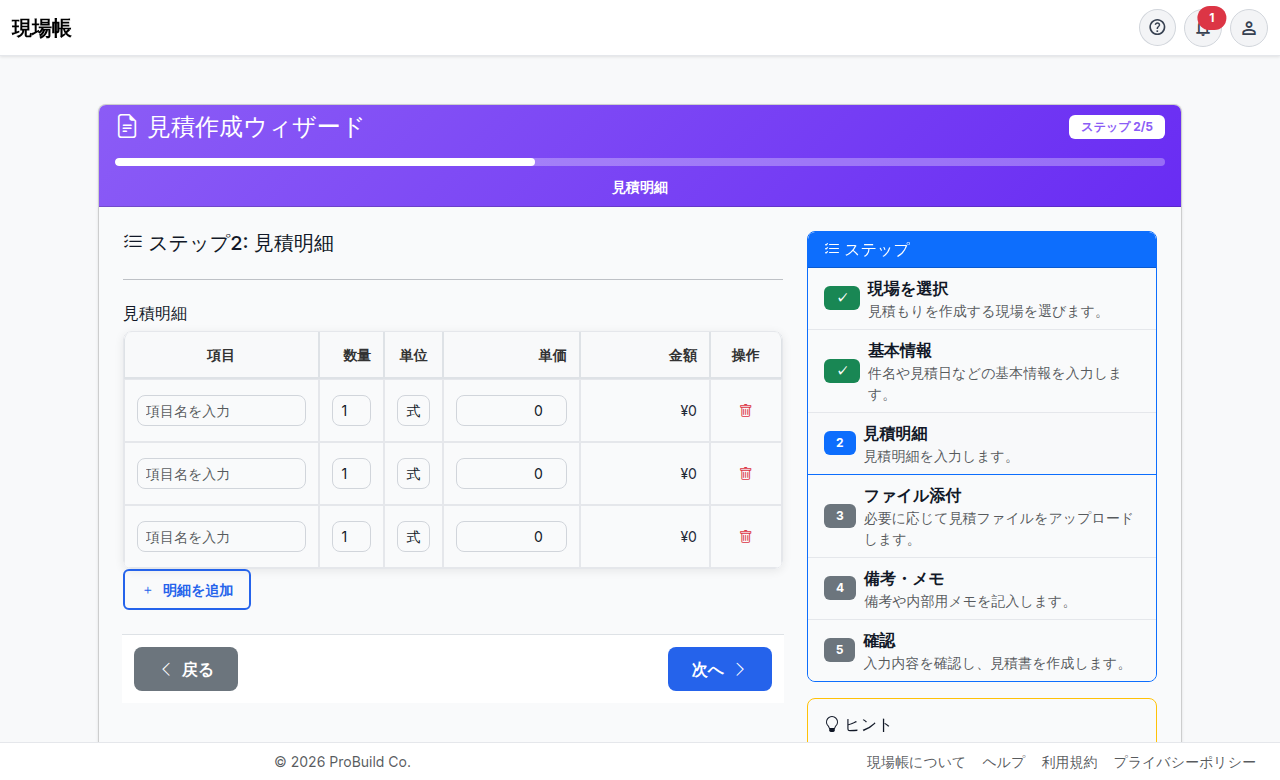Go back with the 戻る button

click(x=186, y=669)
